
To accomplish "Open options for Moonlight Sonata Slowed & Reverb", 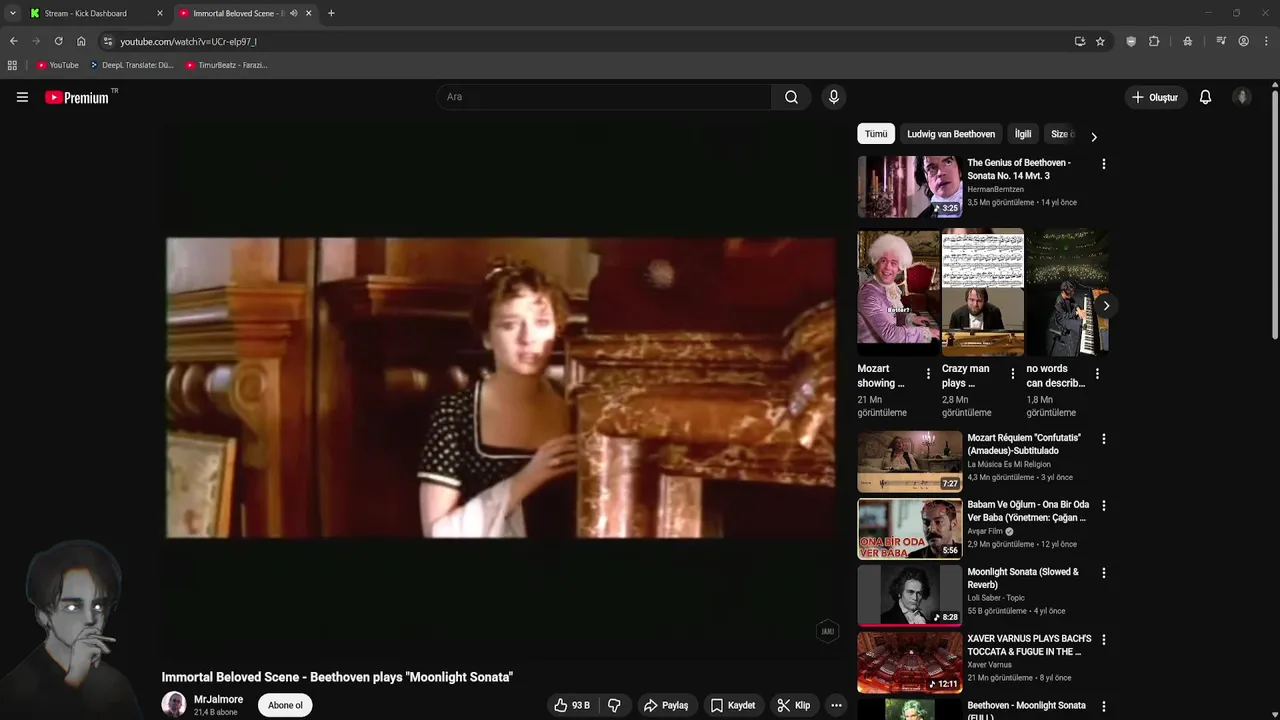I will [x=1103, y=573].
